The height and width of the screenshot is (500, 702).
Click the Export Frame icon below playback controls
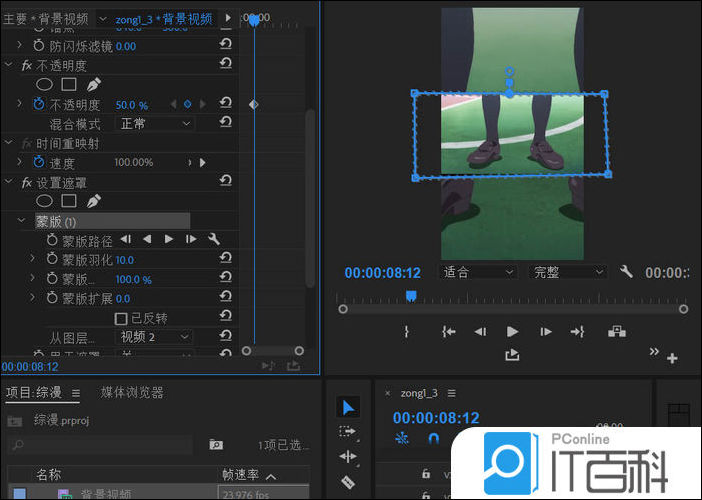pyautogui.click(x=513, y=354)
